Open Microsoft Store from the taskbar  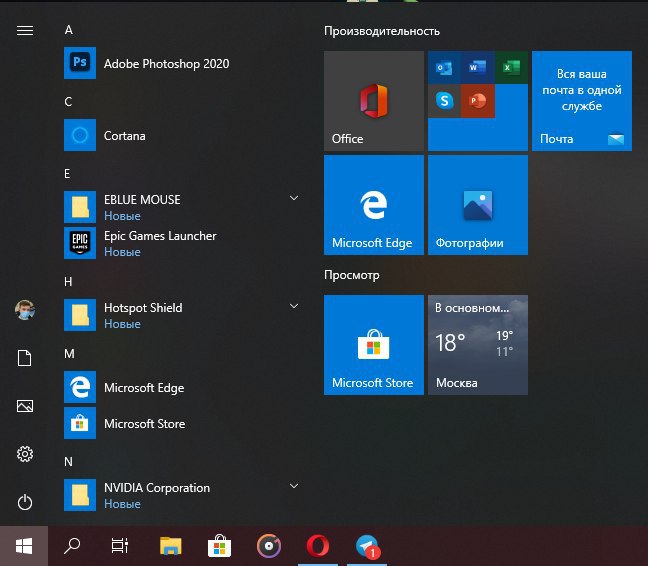[x=219, y=546]
